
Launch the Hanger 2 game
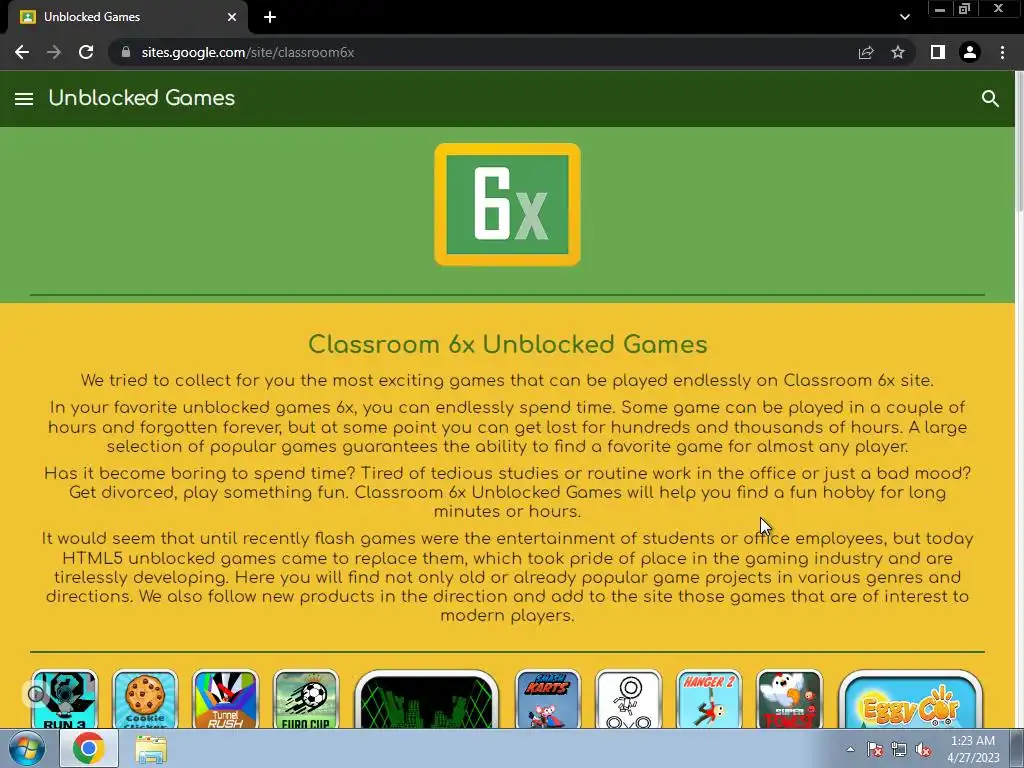[x=709, y=699]
